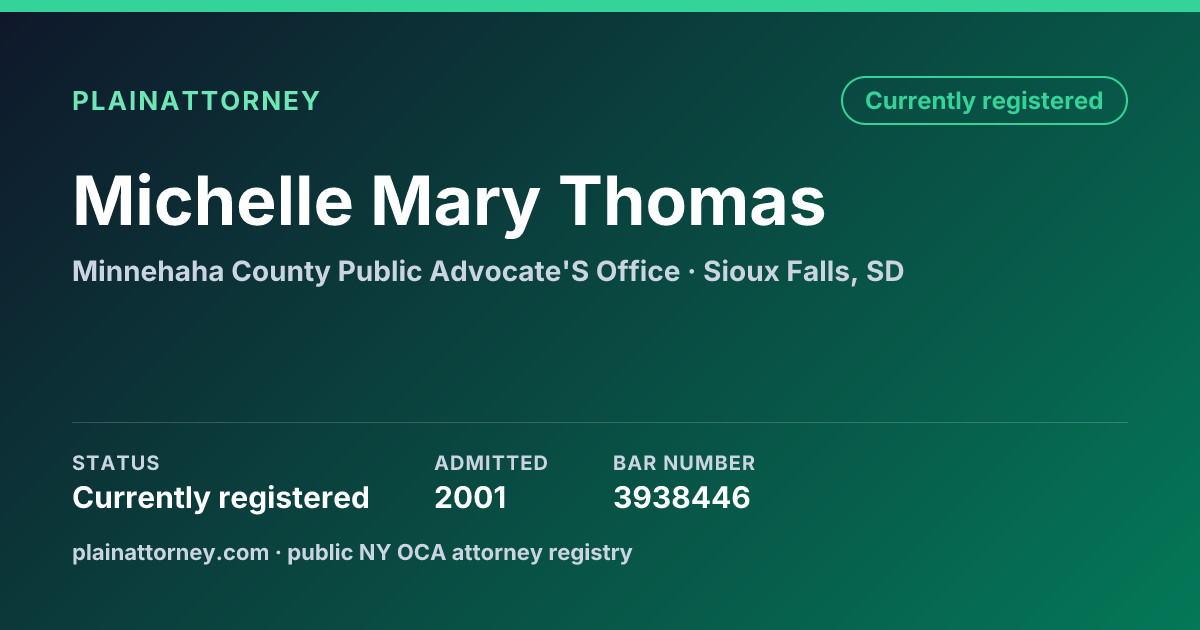Click the STATUS label

pos(116,463)
